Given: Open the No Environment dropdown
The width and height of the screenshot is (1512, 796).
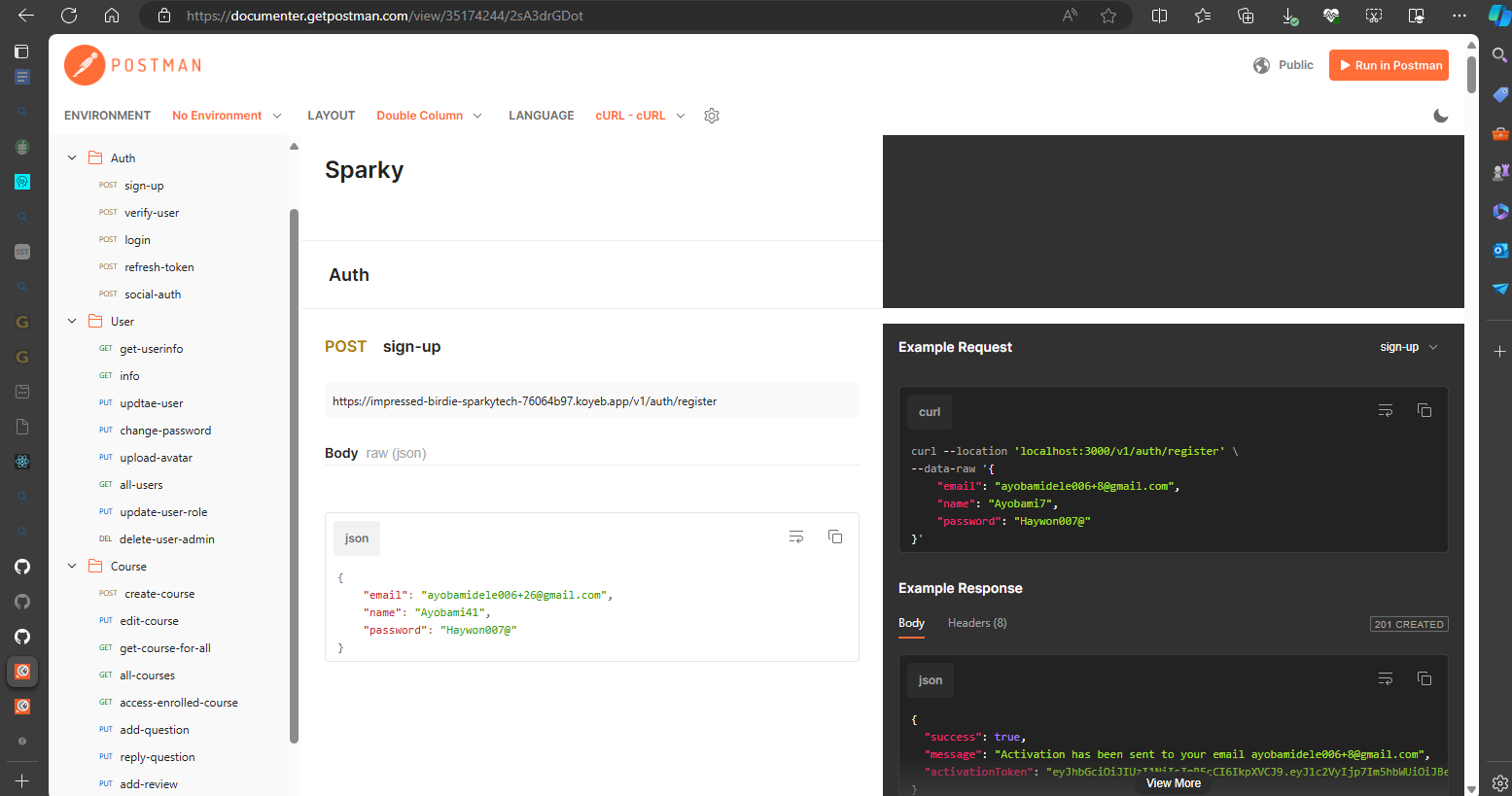Looking at the screenshot, I should tap(227, 116).
